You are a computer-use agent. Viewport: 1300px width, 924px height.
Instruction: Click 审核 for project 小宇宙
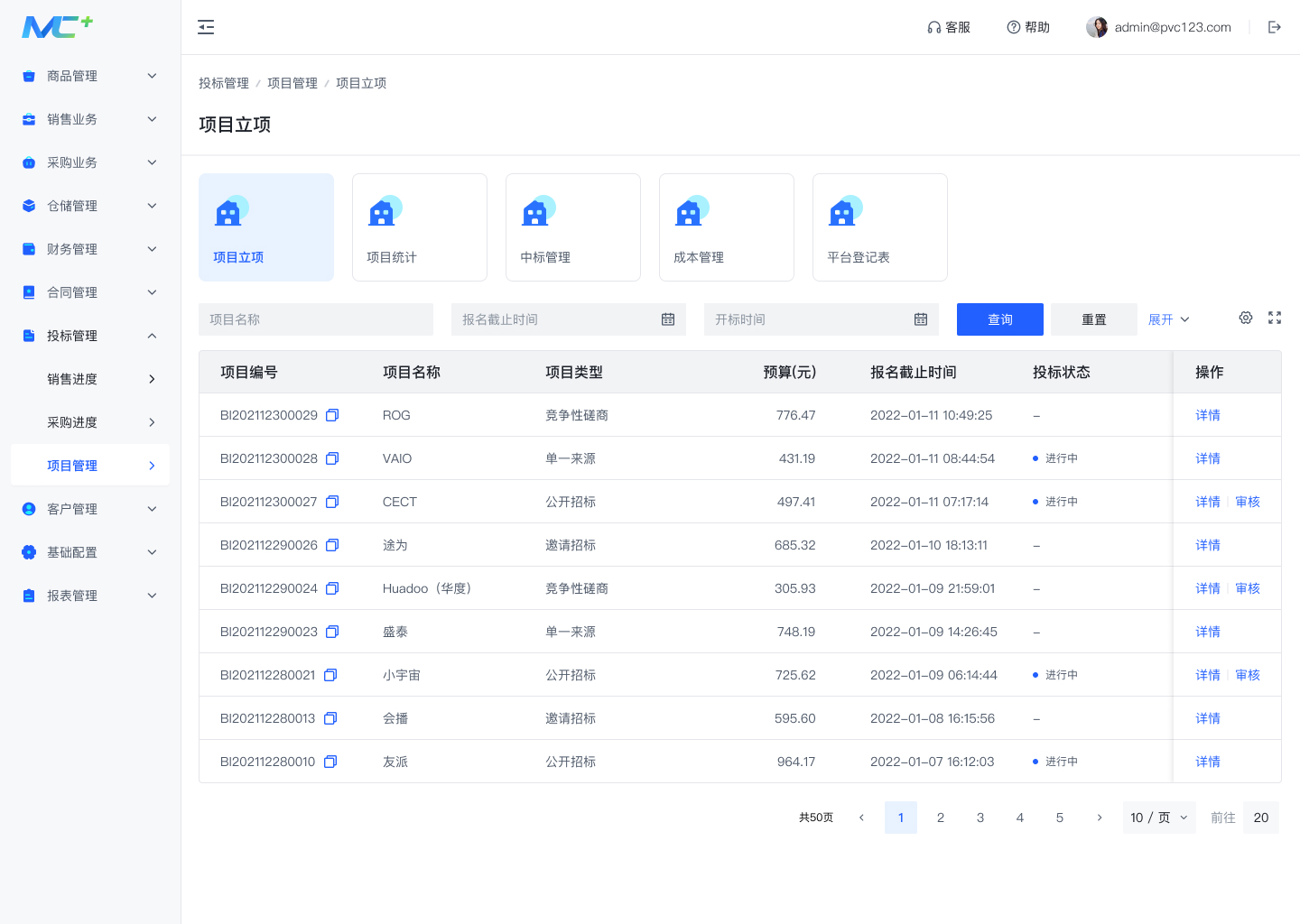[x=1248, y=675]
